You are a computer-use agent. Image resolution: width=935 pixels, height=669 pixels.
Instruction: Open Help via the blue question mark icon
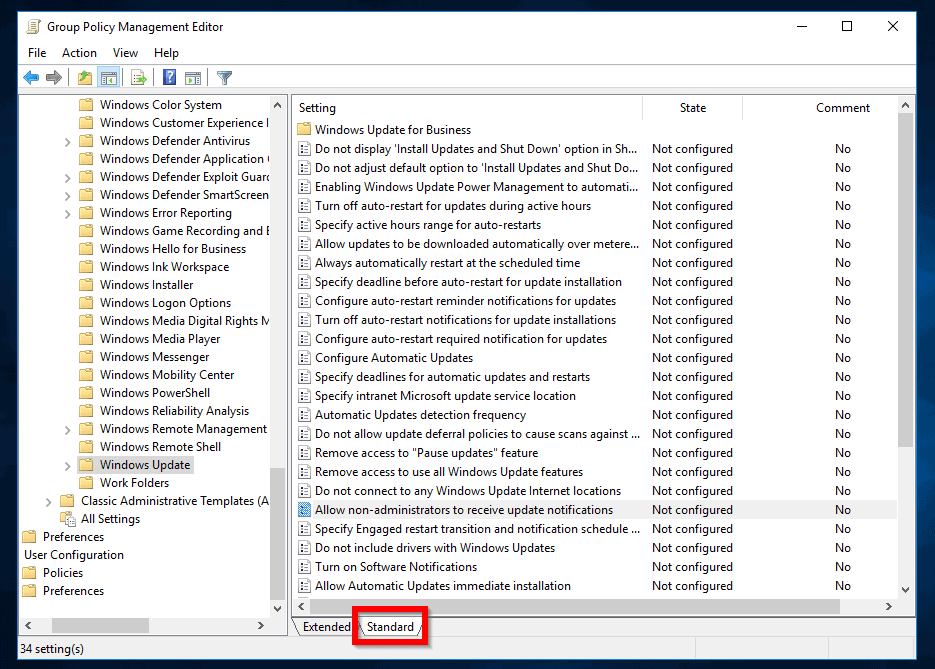169,78
